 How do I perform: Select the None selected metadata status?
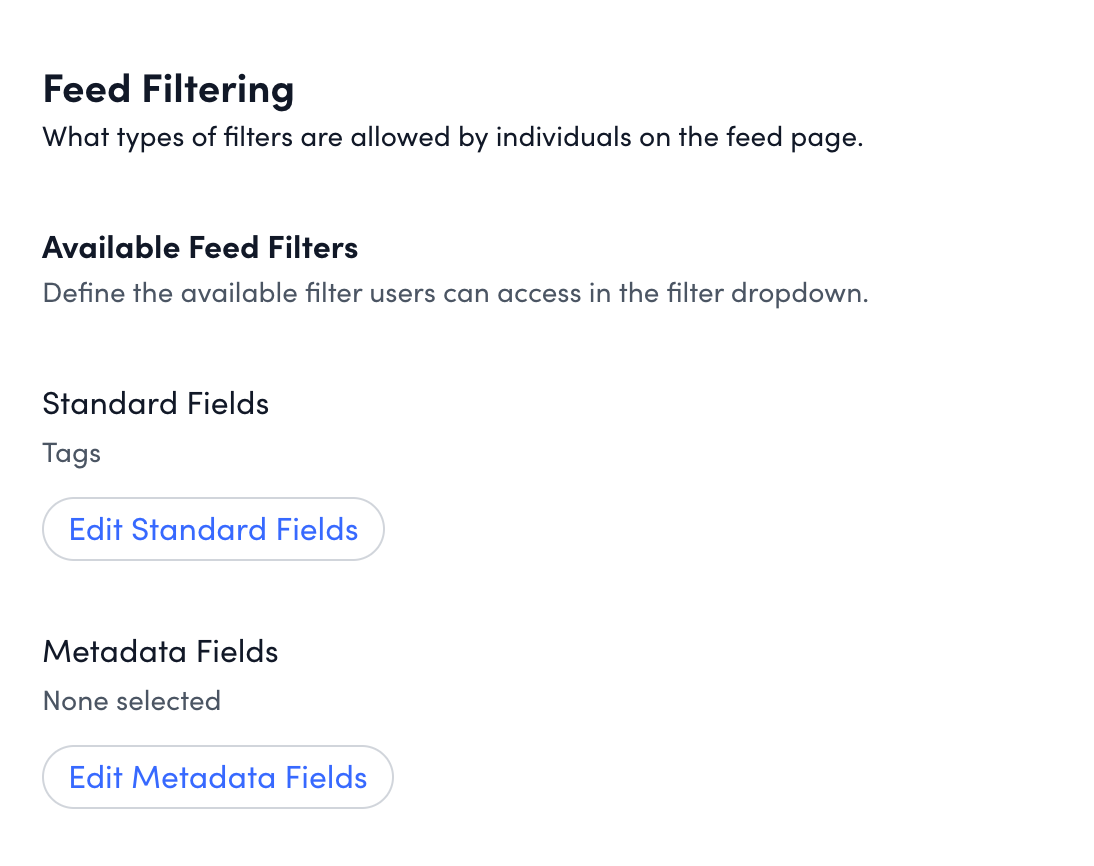click(x=132, y=701)
